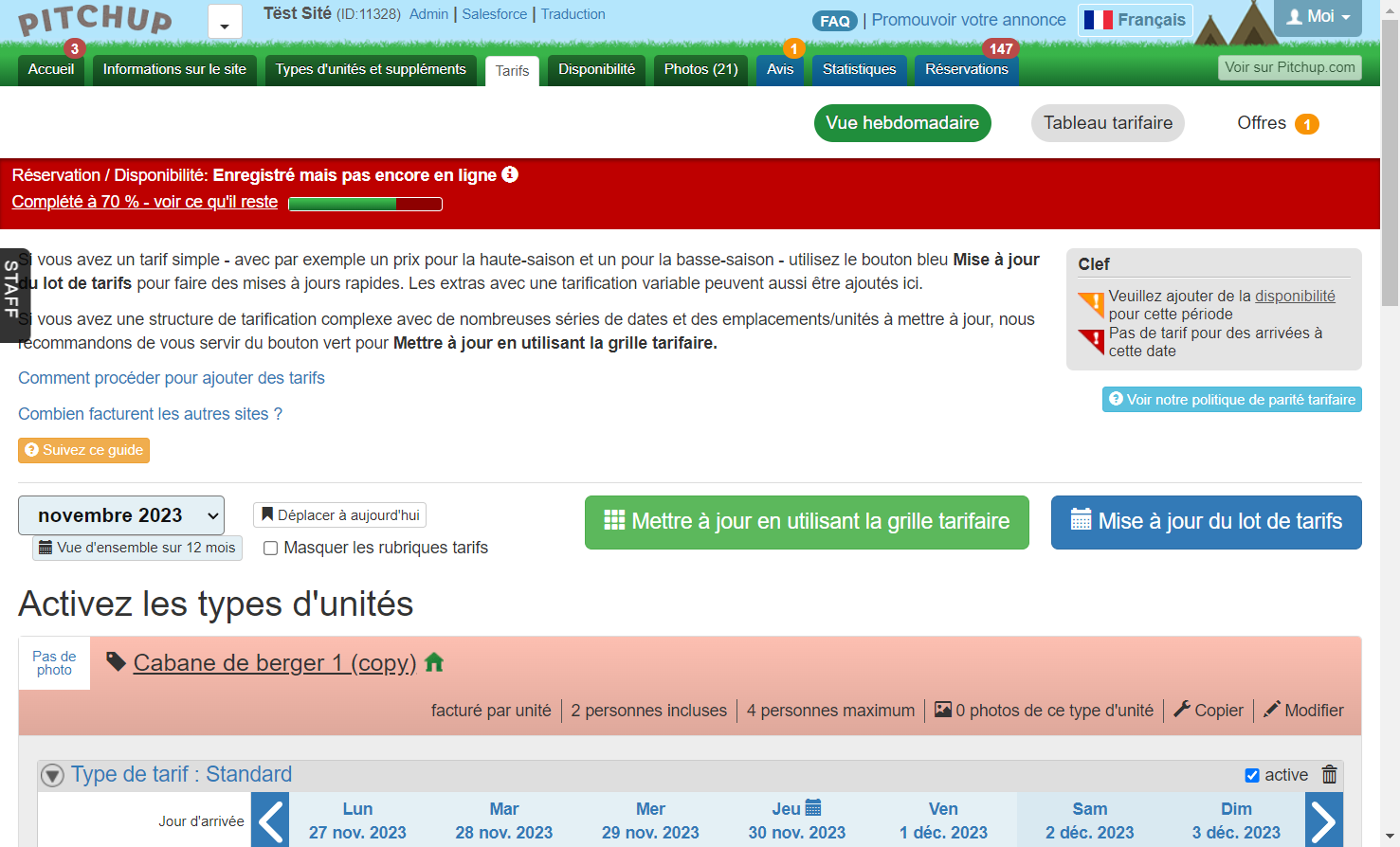The width and height of the screenshot is (1400, 847).
Task: Uncheck the active checkbox for Standard tariff
Action: [x=1252, y=775]
